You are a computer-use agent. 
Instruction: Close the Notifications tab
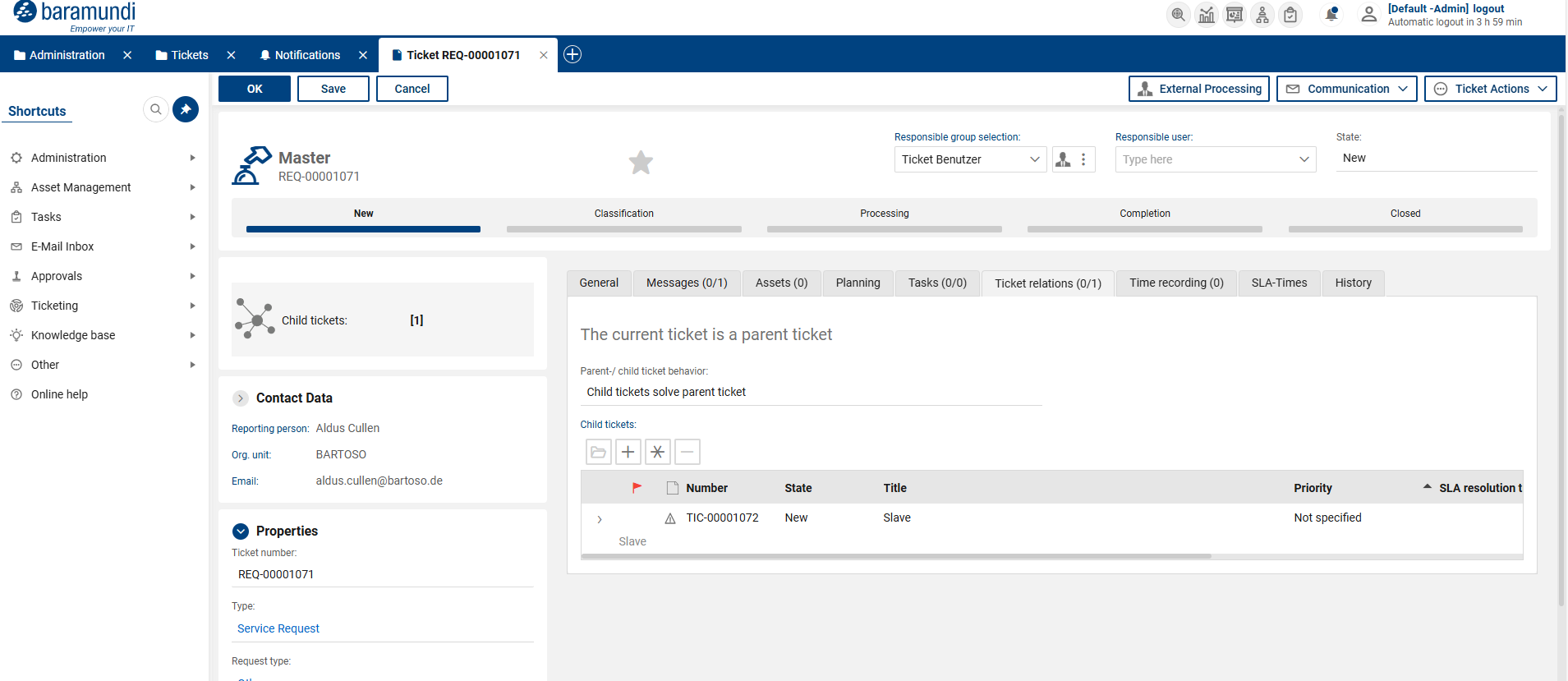363,55
